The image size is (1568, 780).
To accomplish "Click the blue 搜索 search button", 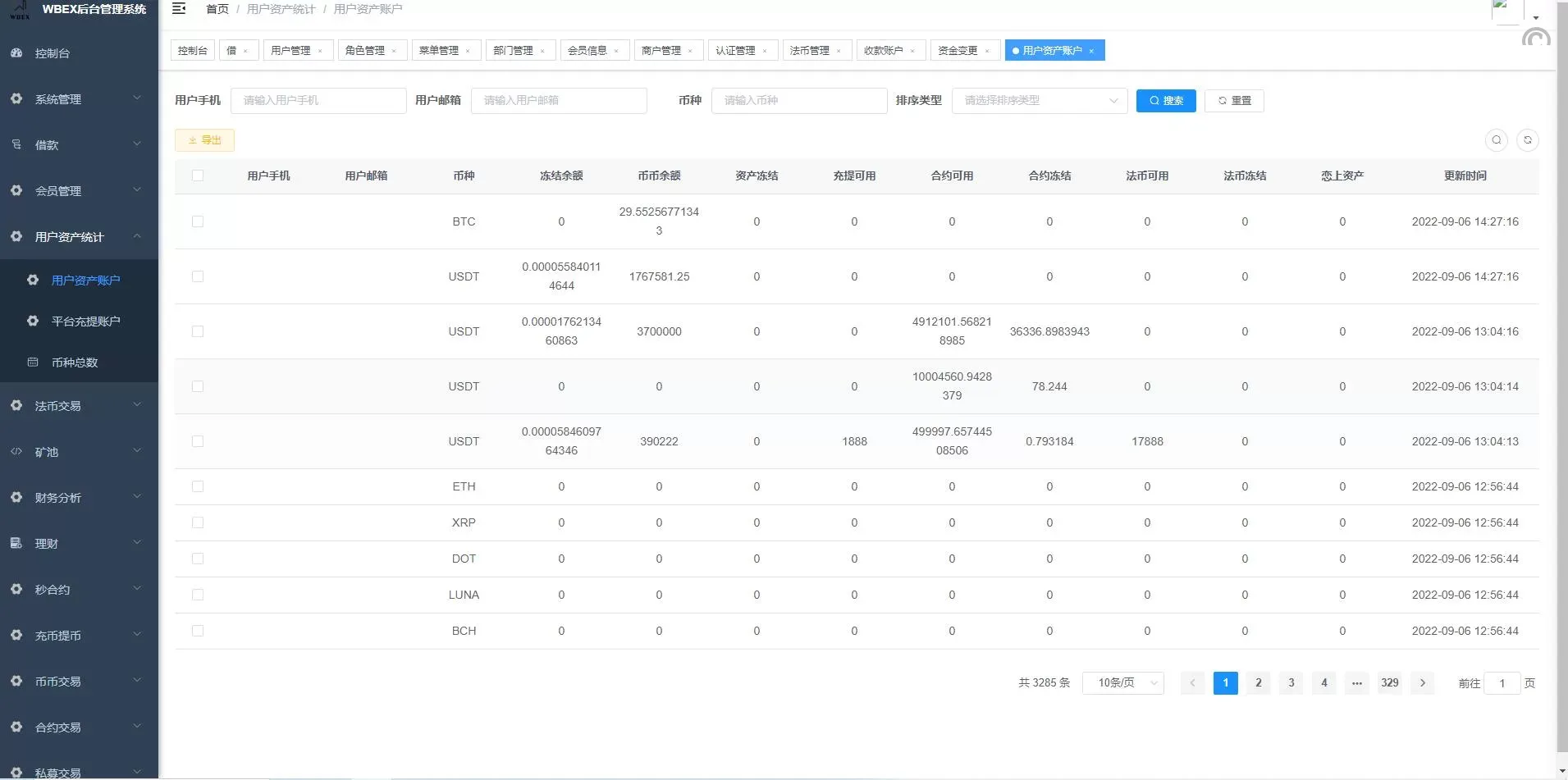I will pyautogui.click(x=1165, y=101).
